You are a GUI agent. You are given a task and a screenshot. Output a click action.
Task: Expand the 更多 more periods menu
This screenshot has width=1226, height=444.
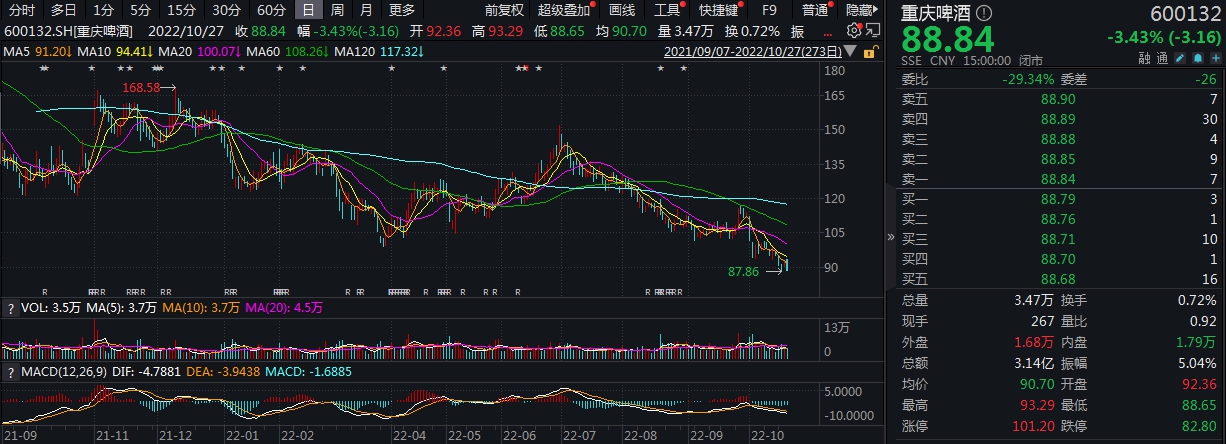(x=402, y=10)
